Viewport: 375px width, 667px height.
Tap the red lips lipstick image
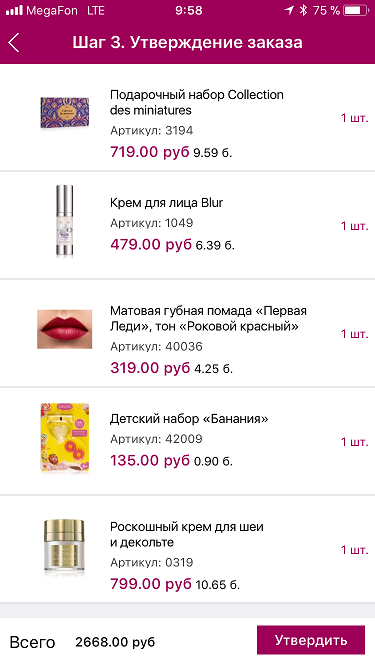coord(65,329)
